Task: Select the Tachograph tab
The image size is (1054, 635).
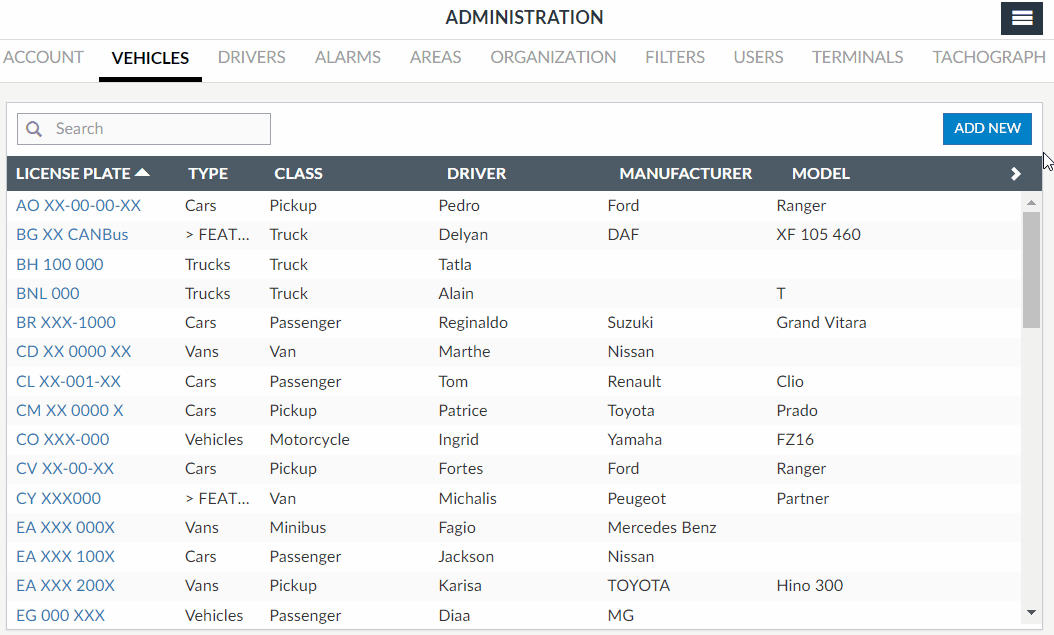Action: click(988, 57)
